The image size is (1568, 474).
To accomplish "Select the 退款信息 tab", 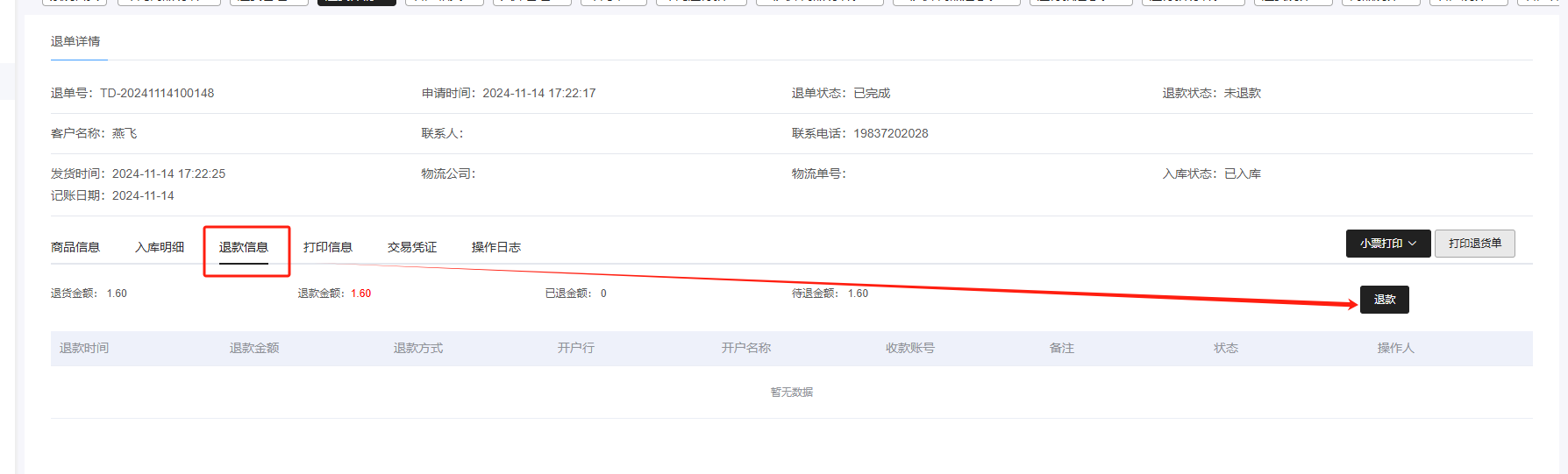I will pyautogui.click(x=244, y=247).
